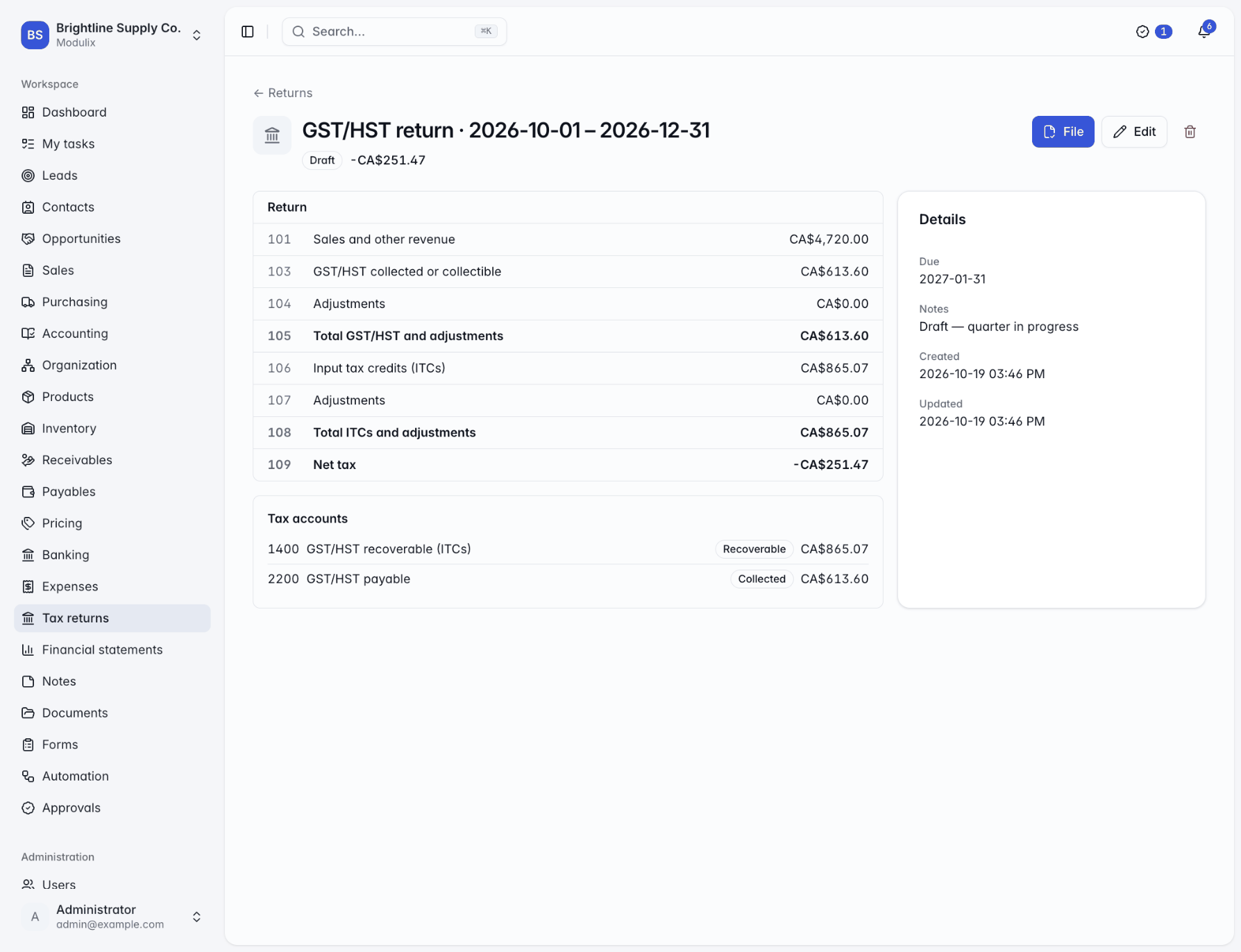The image size is (1241, 952).
Task: Select Tax returns in the sidebar
Action: tap(112, 618)
